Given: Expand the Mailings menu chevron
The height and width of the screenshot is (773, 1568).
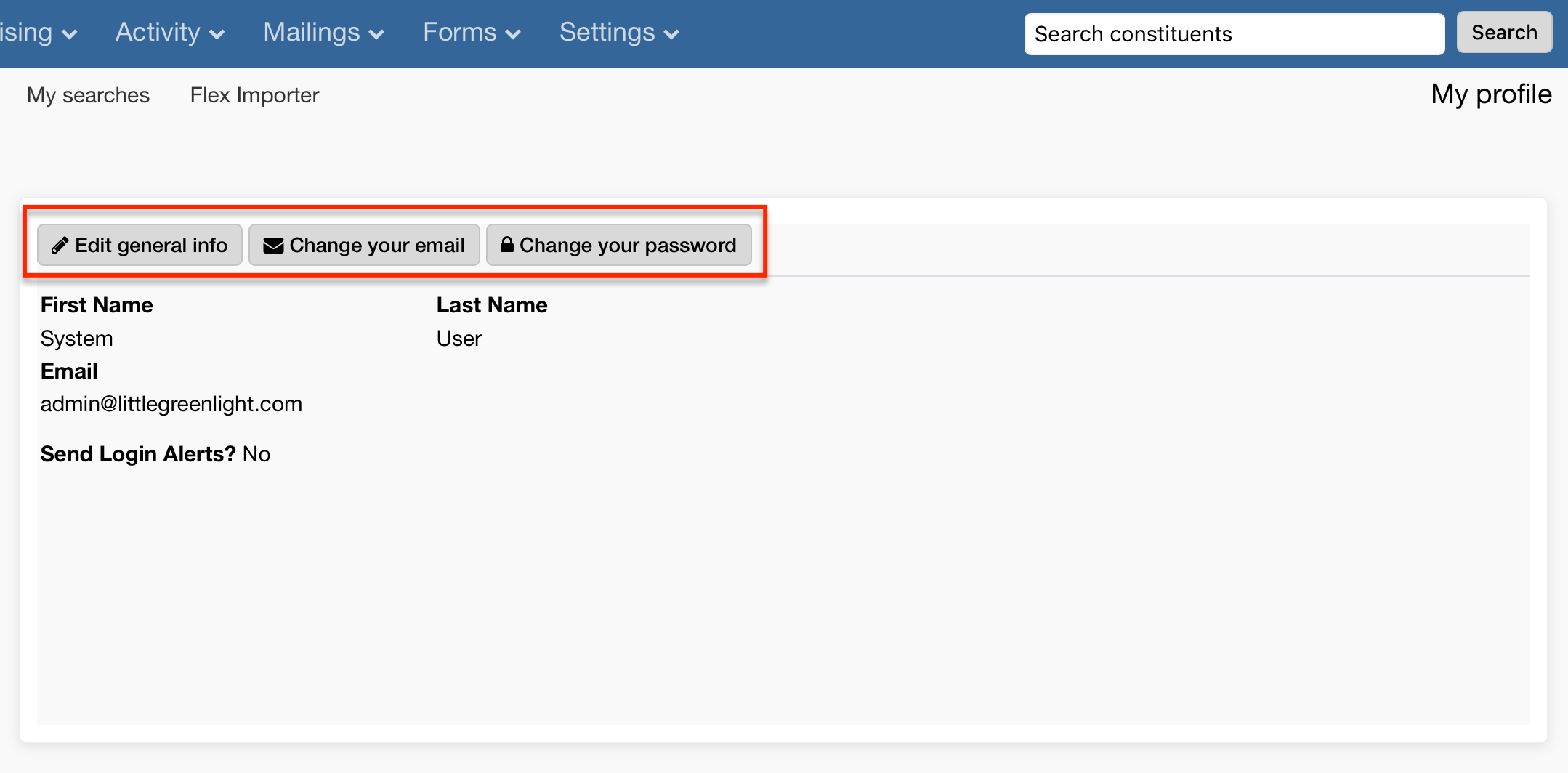Looking at the screenshot, I should [x=376, y=34].
